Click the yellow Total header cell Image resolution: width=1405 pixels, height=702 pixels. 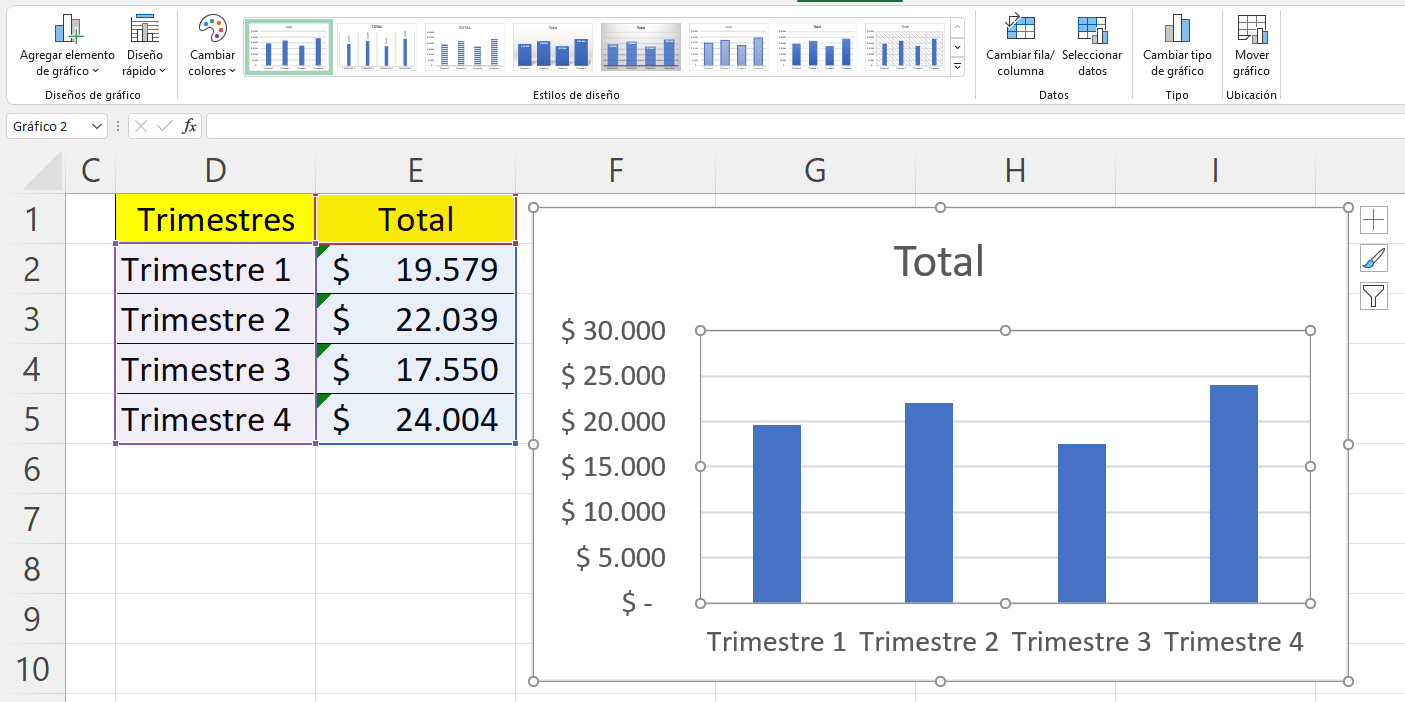coord(415,219)
